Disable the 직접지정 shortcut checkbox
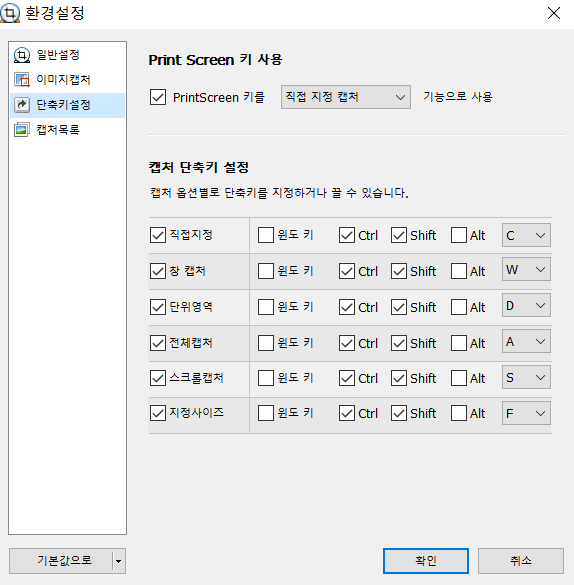Screen dimensions: 574x585 [x=158, y=235]
